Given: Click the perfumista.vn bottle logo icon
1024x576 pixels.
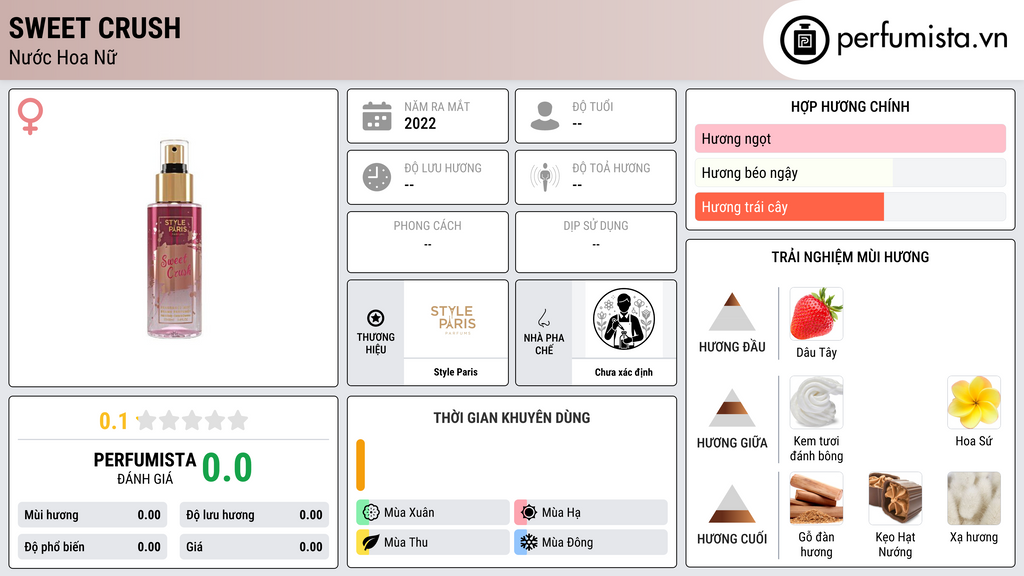Looking at the screenshot, I should point(804,40).
